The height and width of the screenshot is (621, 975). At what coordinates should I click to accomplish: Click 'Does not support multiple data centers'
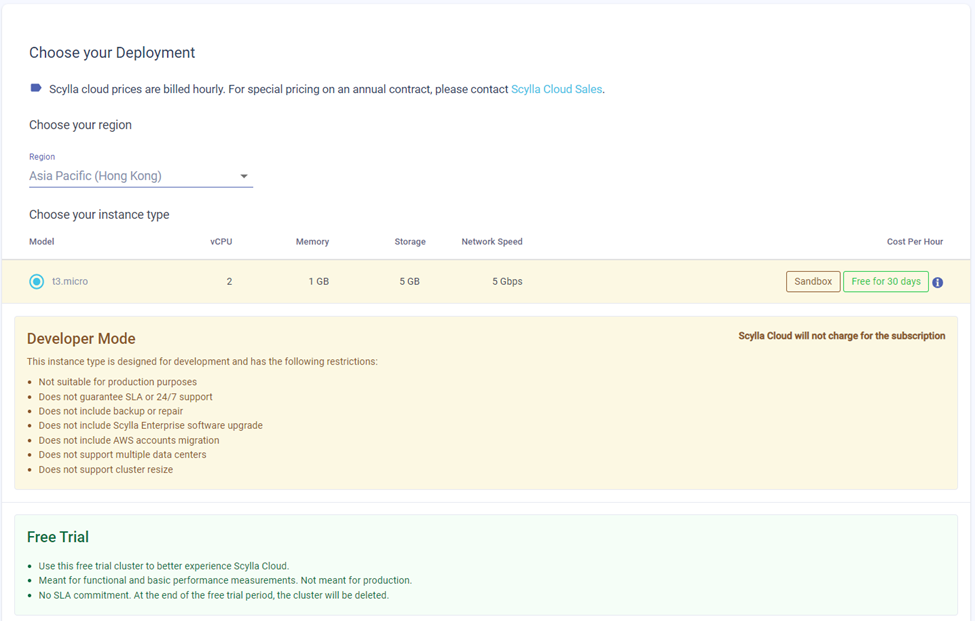[x=122, y=454]
